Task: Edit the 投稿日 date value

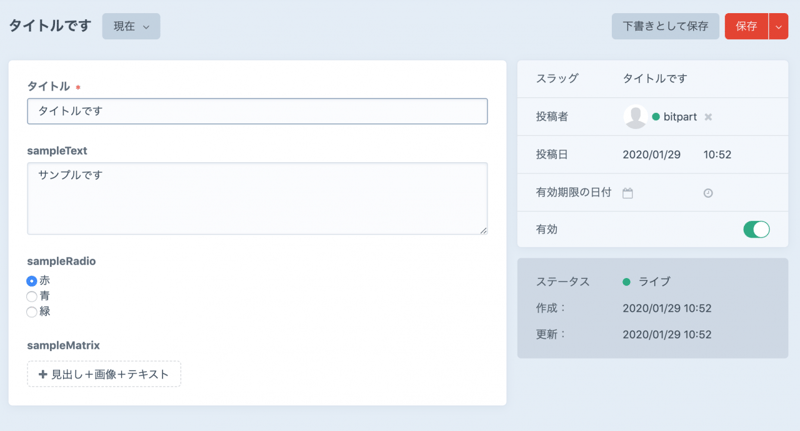Action: click(651, 155)
